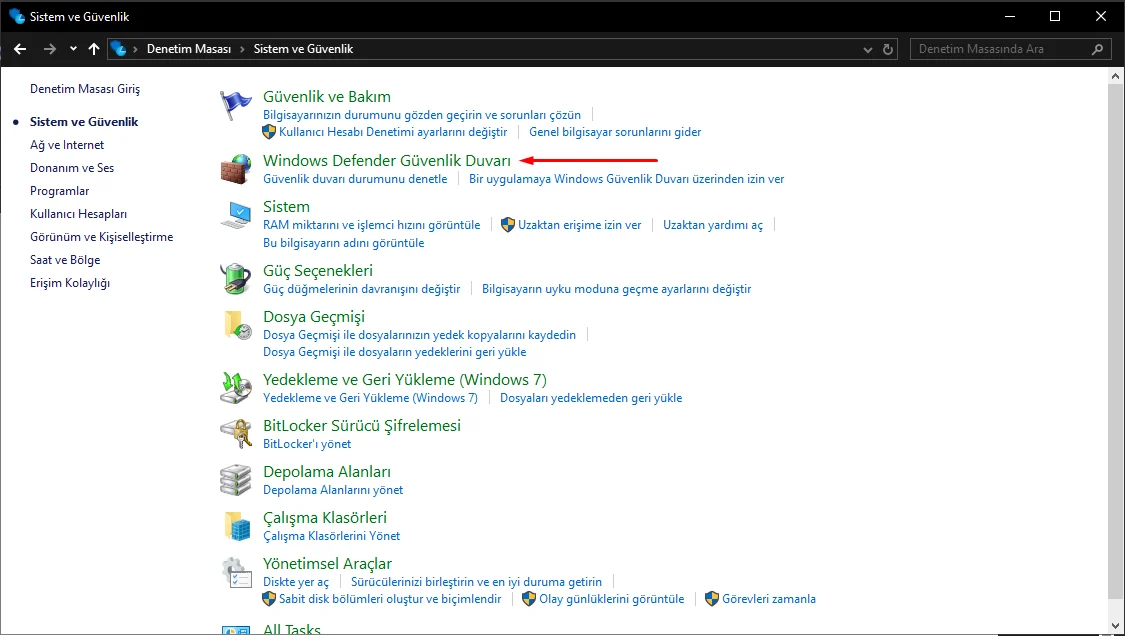
Task: Open Denetim Masası Giriş in the sidebar
Action: [x=85, y=89]
